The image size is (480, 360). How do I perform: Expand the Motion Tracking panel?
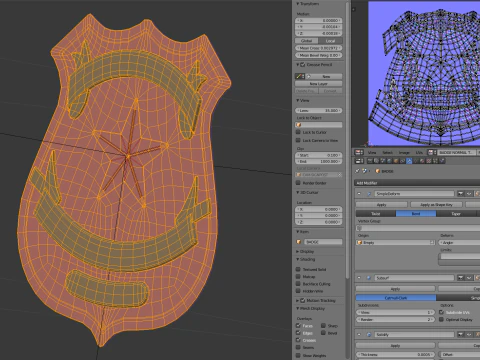[298, 300]
